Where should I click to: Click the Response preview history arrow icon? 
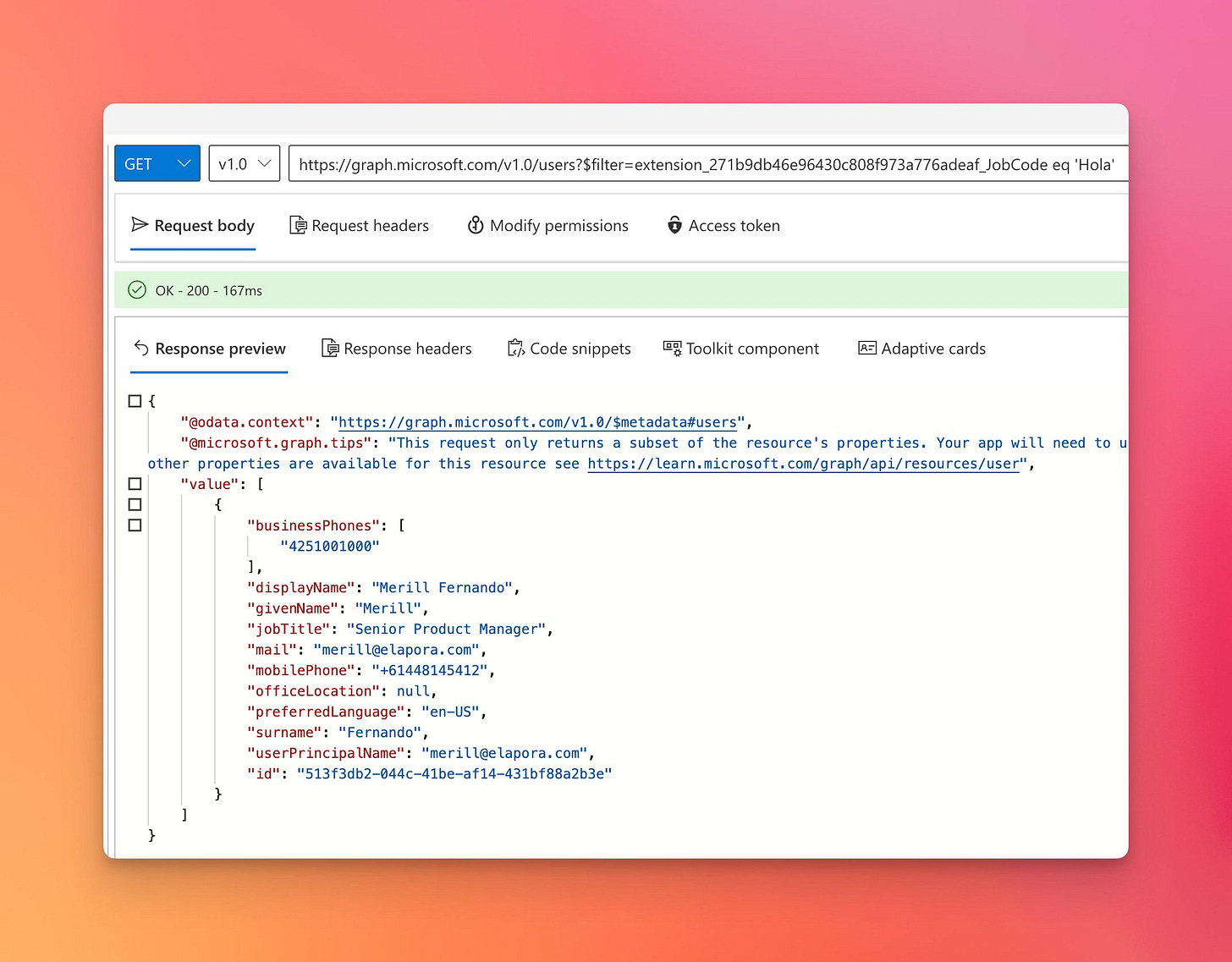click(140, 348)
